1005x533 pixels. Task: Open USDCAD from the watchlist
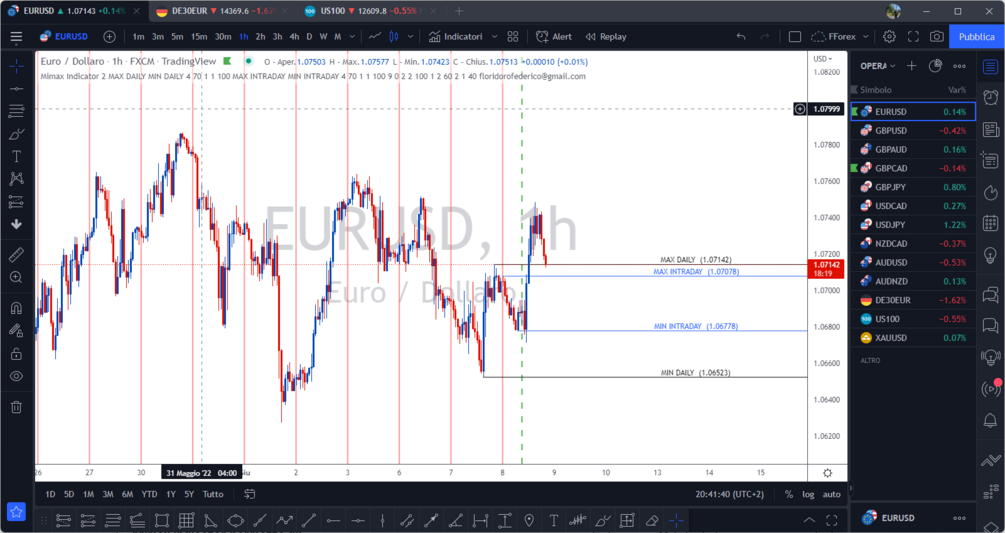(x=913, y=206)
